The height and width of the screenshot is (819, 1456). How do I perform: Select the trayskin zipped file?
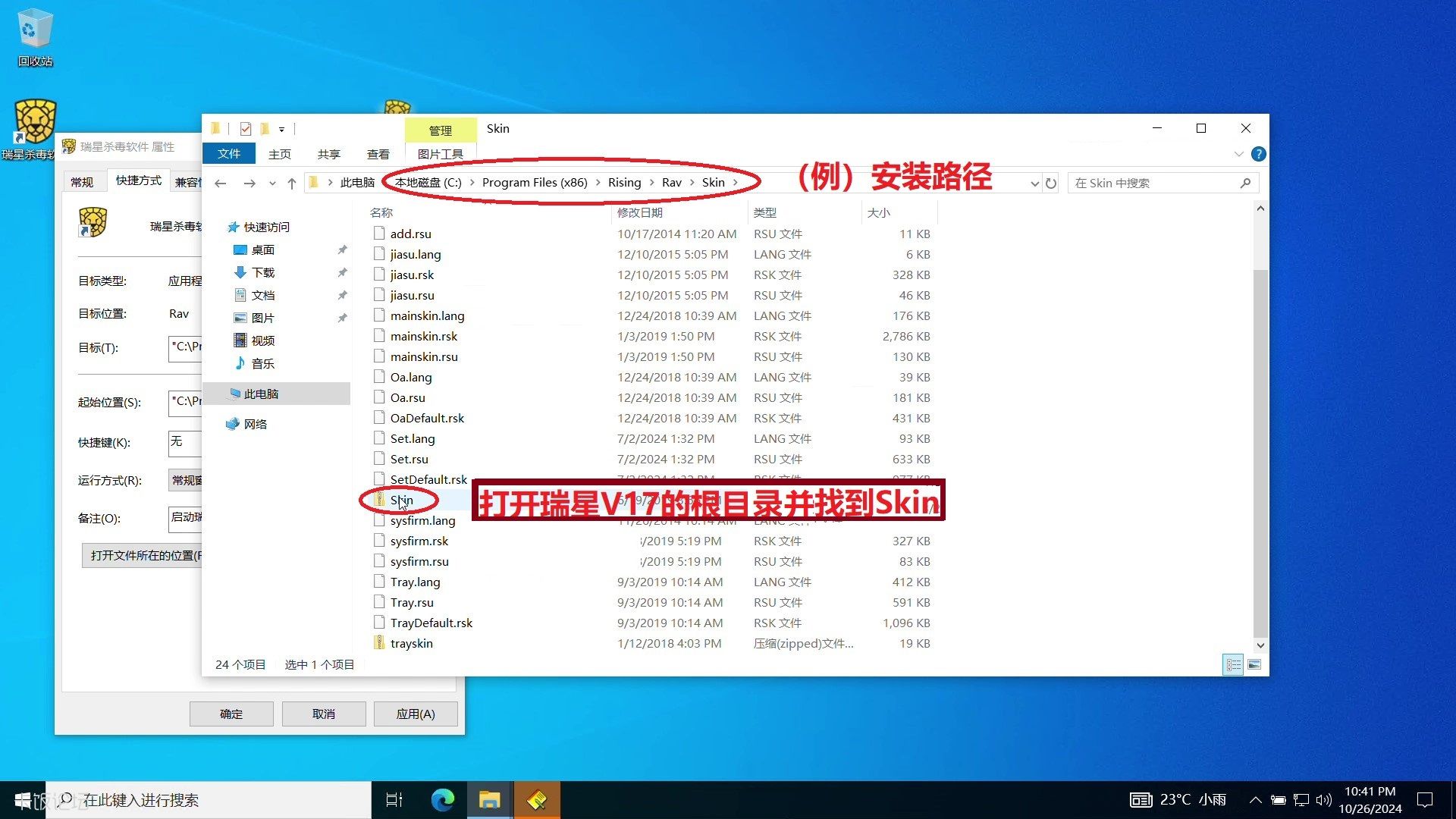[412, 643]
